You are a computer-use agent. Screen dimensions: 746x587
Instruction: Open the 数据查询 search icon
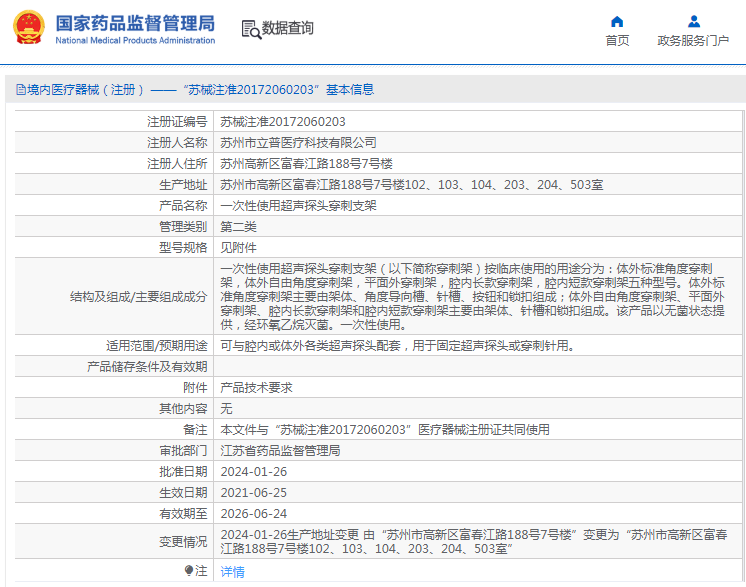pyautogui.click(x=251, y=29)
